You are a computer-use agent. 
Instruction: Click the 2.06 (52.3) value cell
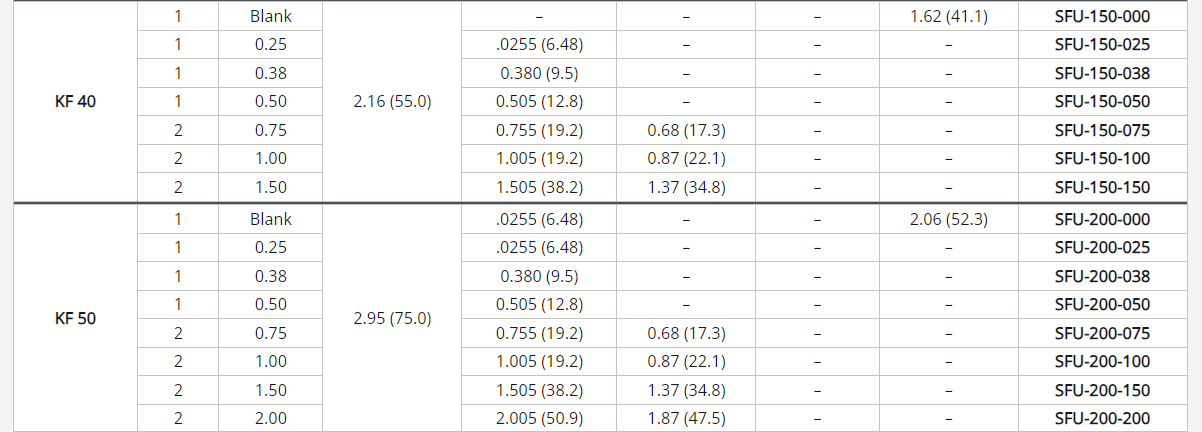tap(949, 219)
